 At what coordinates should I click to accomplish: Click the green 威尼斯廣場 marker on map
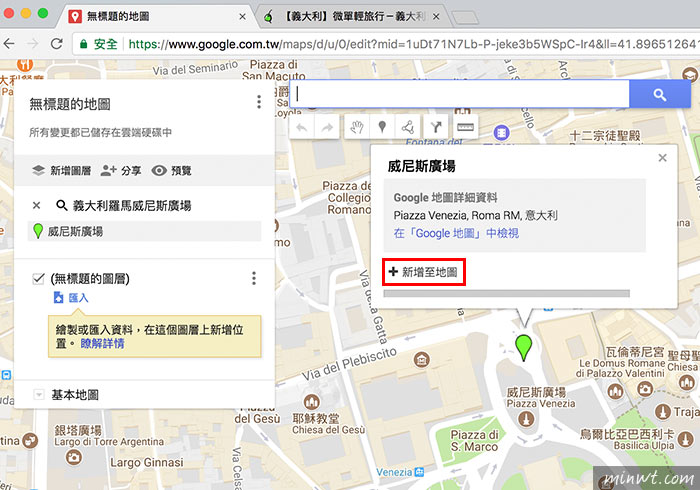click(x=523, y=348)
